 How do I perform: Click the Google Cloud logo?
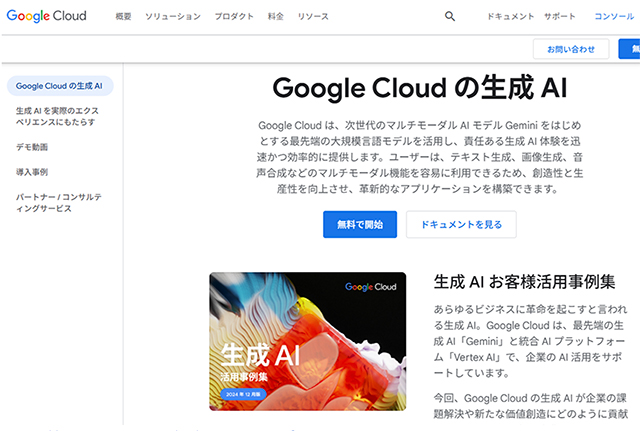pyautogui.click(x=47, y=16)
